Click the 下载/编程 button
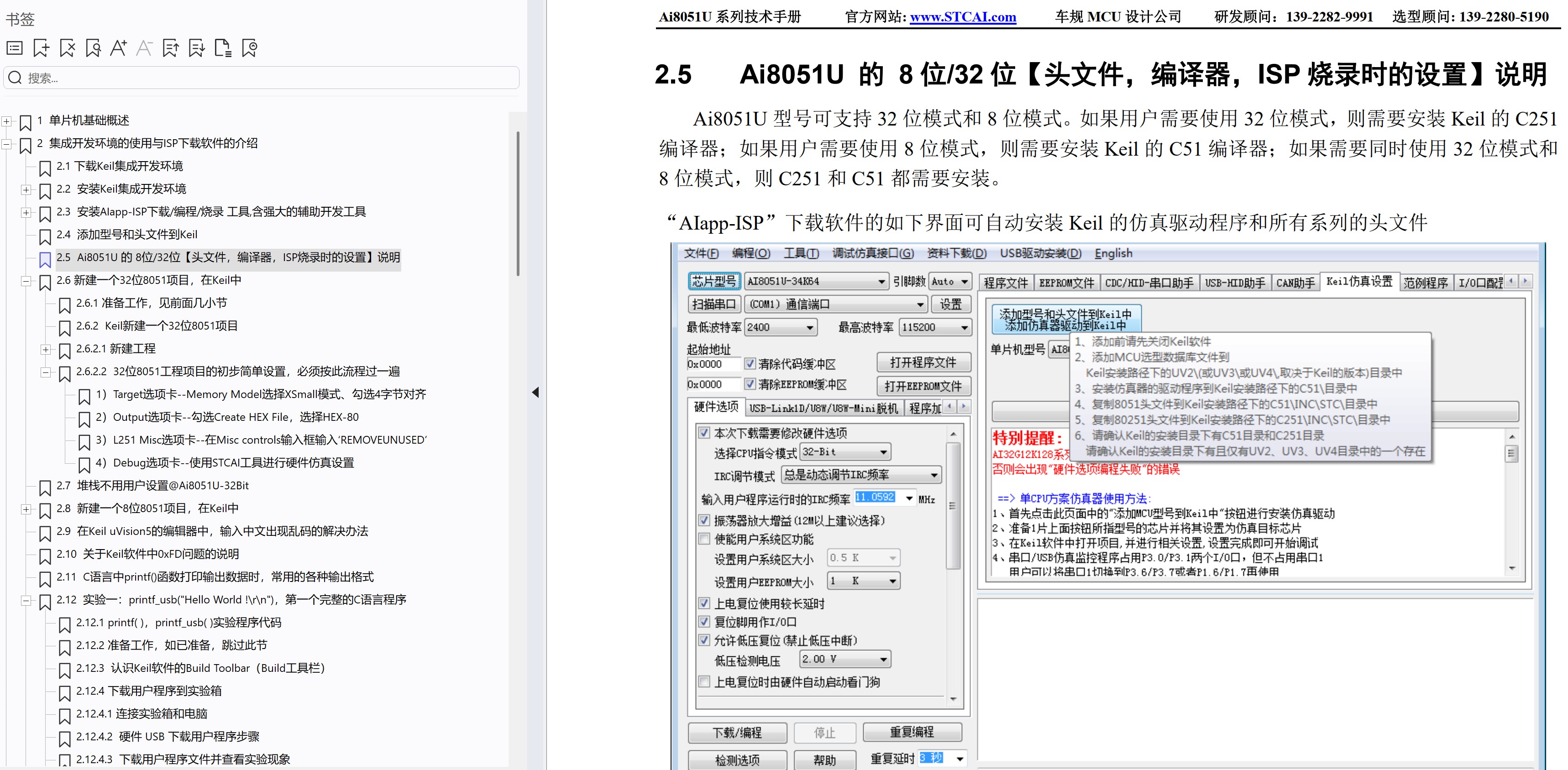The image size is (1568, 770). [x=737, y=733]
